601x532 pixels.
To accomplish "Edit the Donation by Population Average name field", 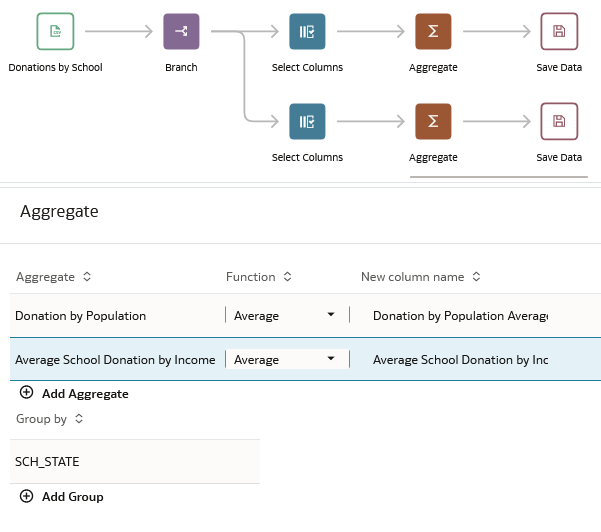I will click(x=460, y=316).
